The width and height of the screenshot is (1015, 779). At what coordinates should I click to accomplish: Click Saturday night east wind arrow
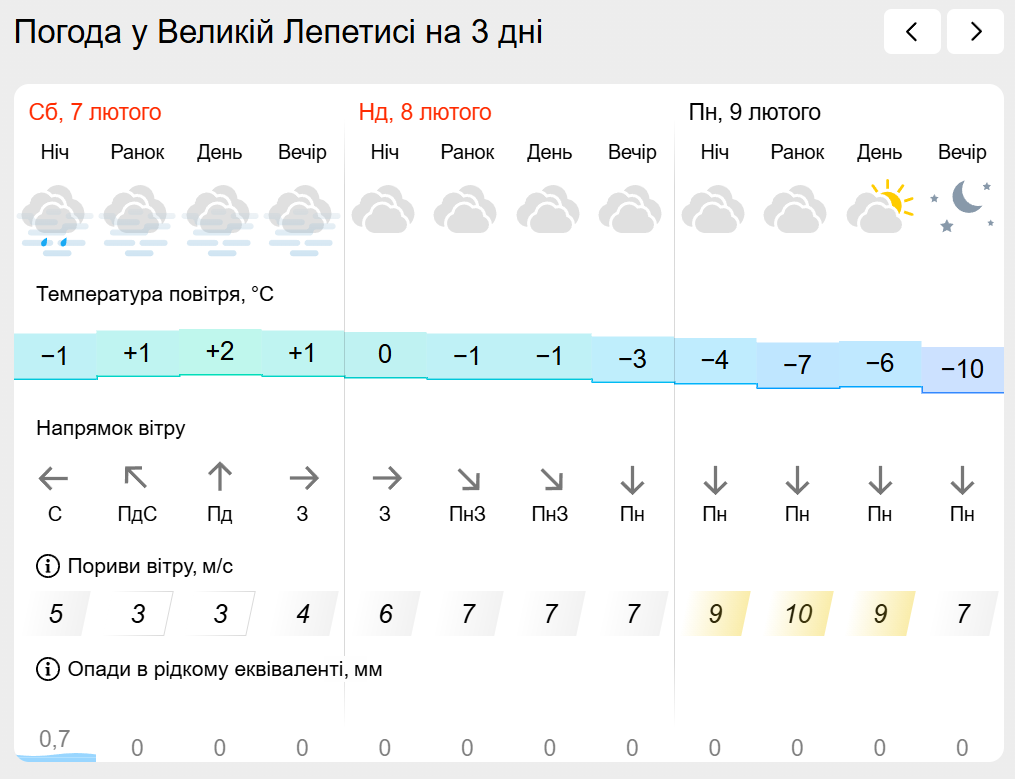click(x=55, y=480)
